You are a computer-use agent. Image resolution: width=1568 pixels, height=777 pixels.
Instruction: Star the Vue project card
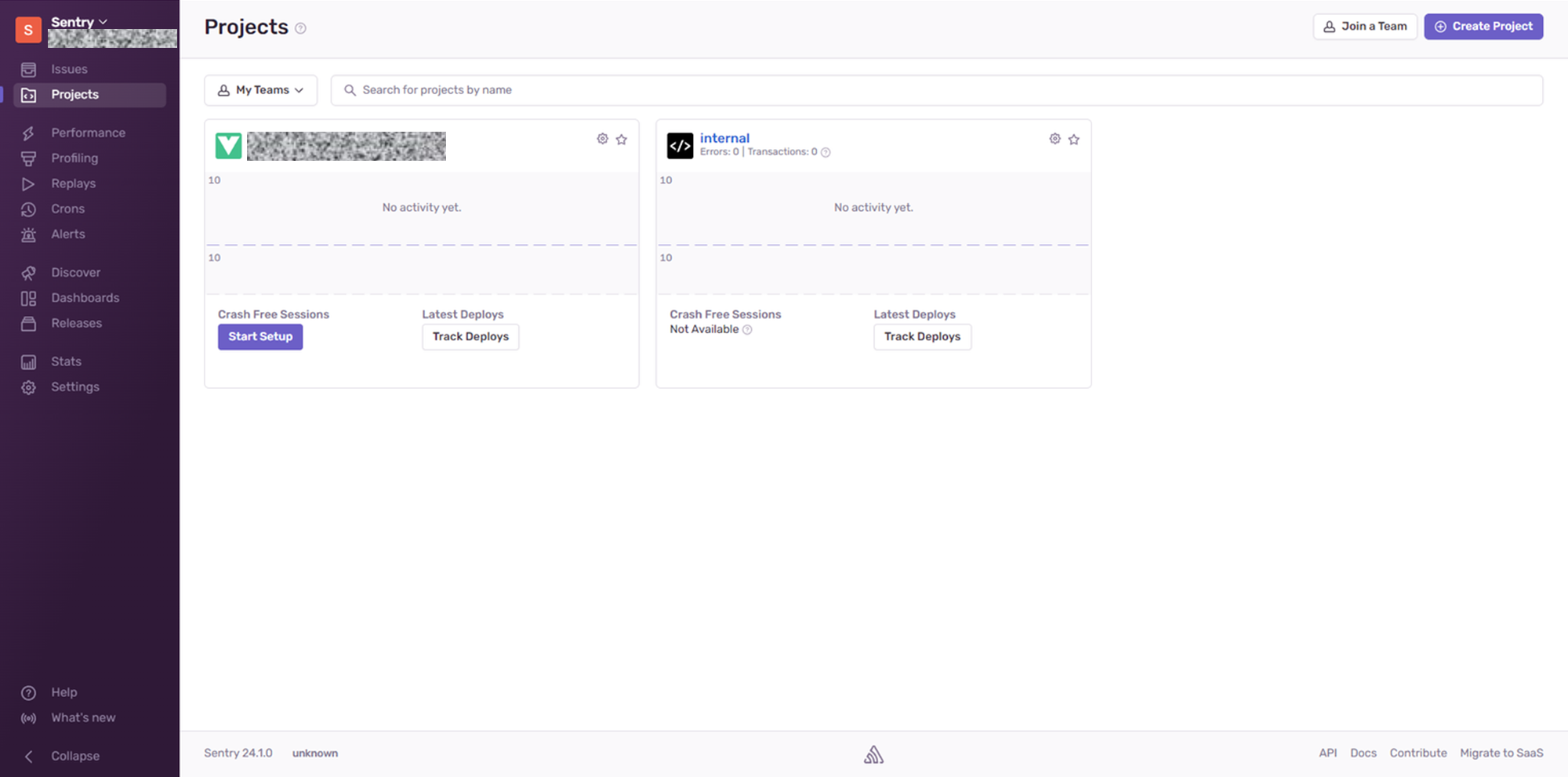[x=622, y=140]
